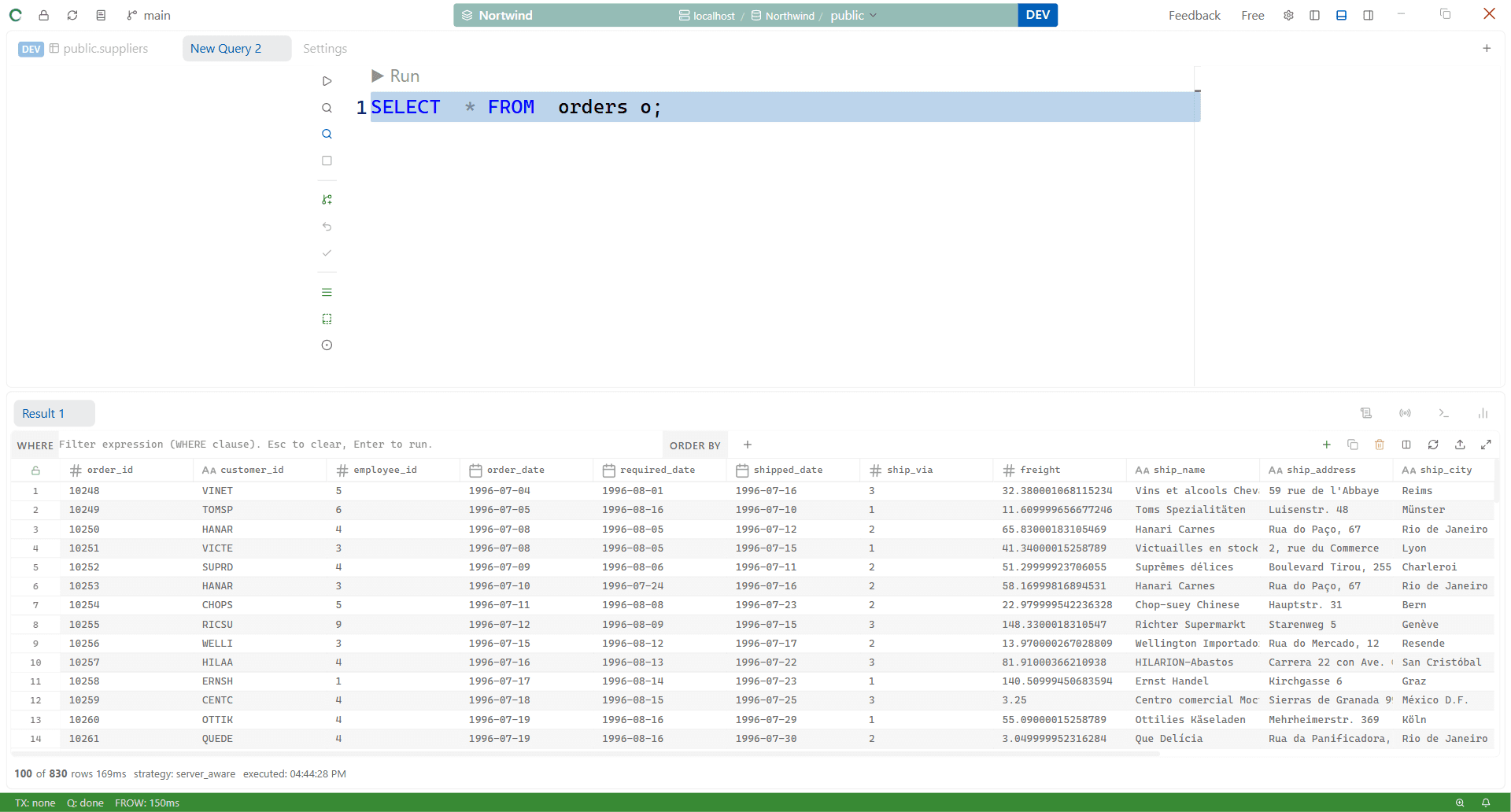Click the blue magnifier icon in editor sidebar
1511x812 pixels.
tap(327, 134)
